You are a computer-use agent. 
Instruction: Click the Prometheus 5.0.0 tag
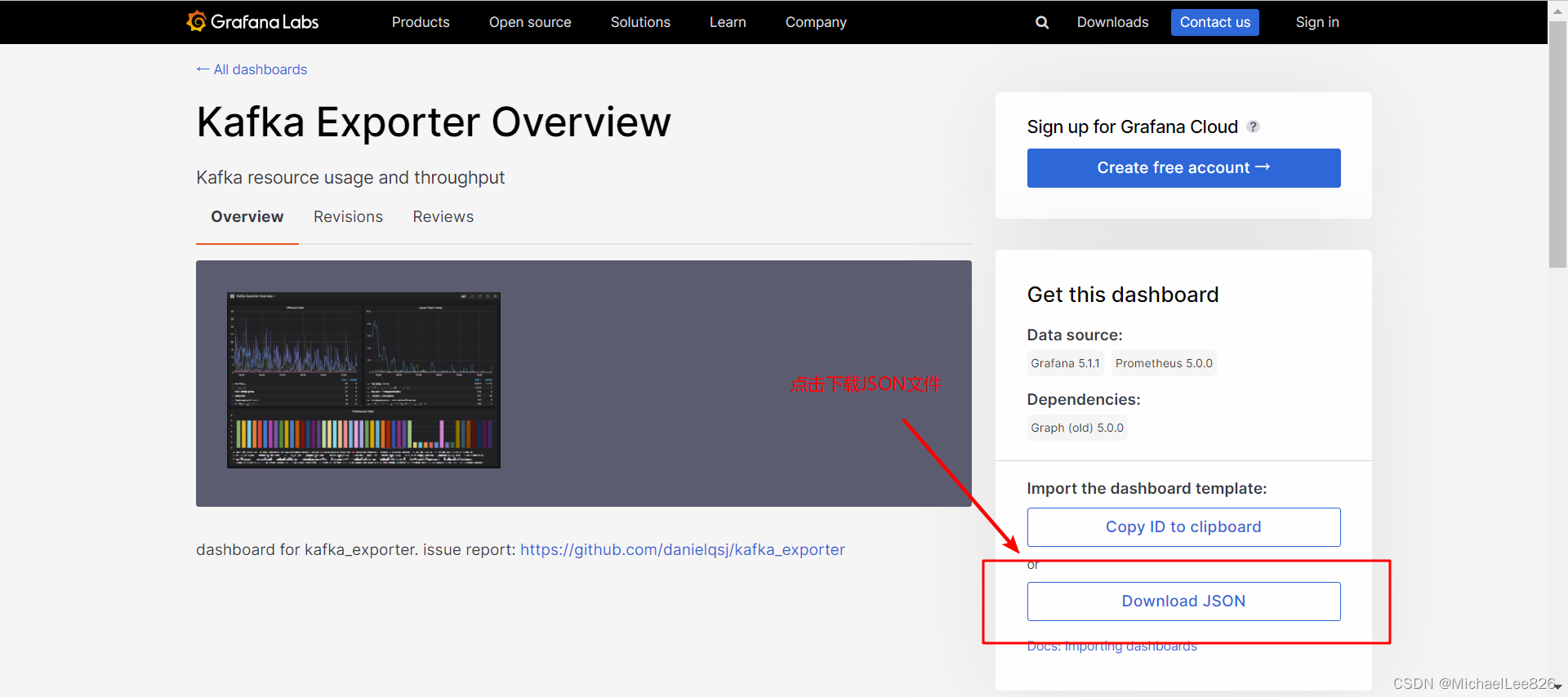click(1164, 363)
